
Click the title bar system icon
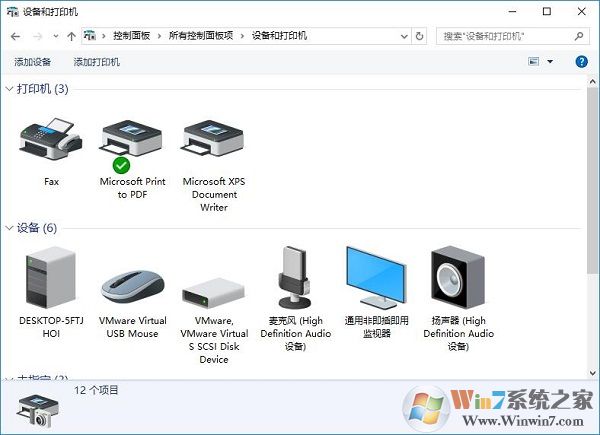(x=13, y=11)
